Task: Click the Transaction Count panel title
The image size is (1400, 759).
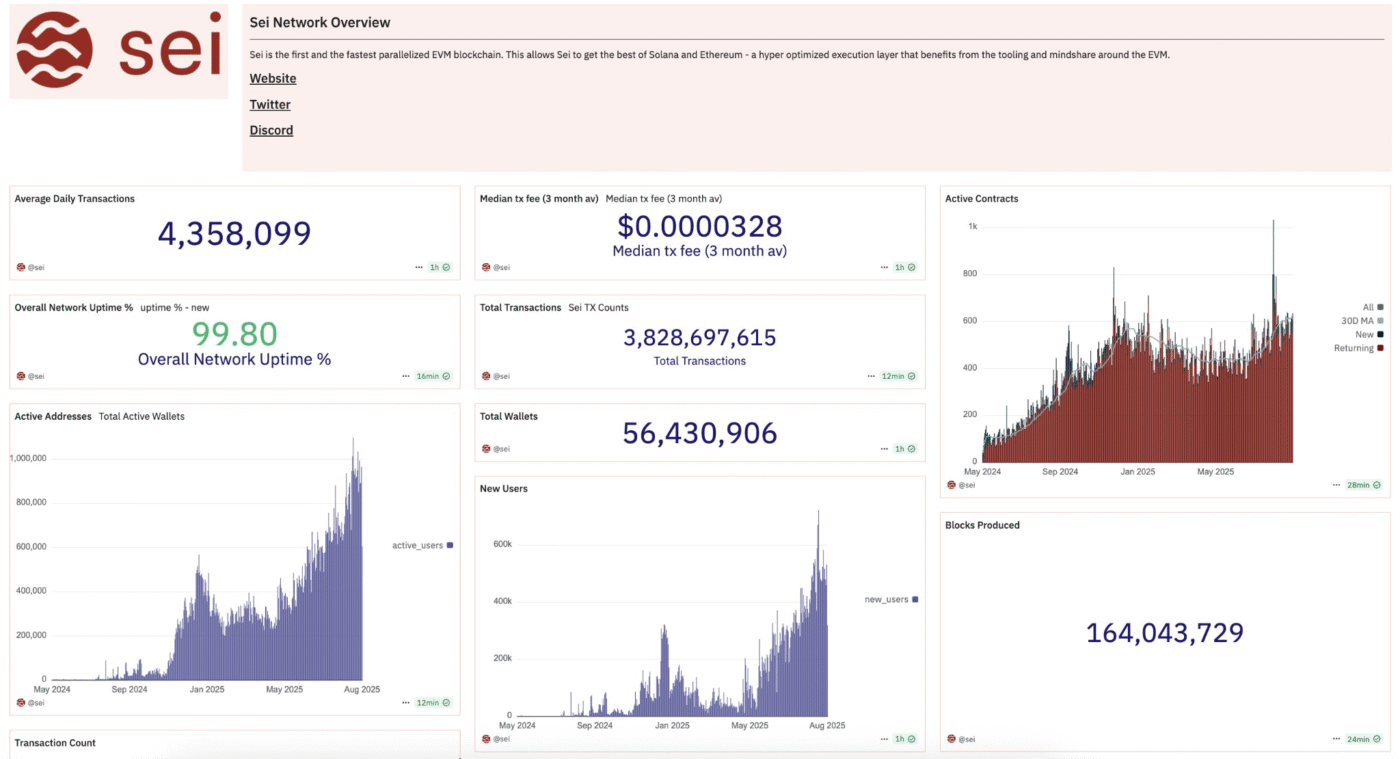Action: click(x=55, y=743)
